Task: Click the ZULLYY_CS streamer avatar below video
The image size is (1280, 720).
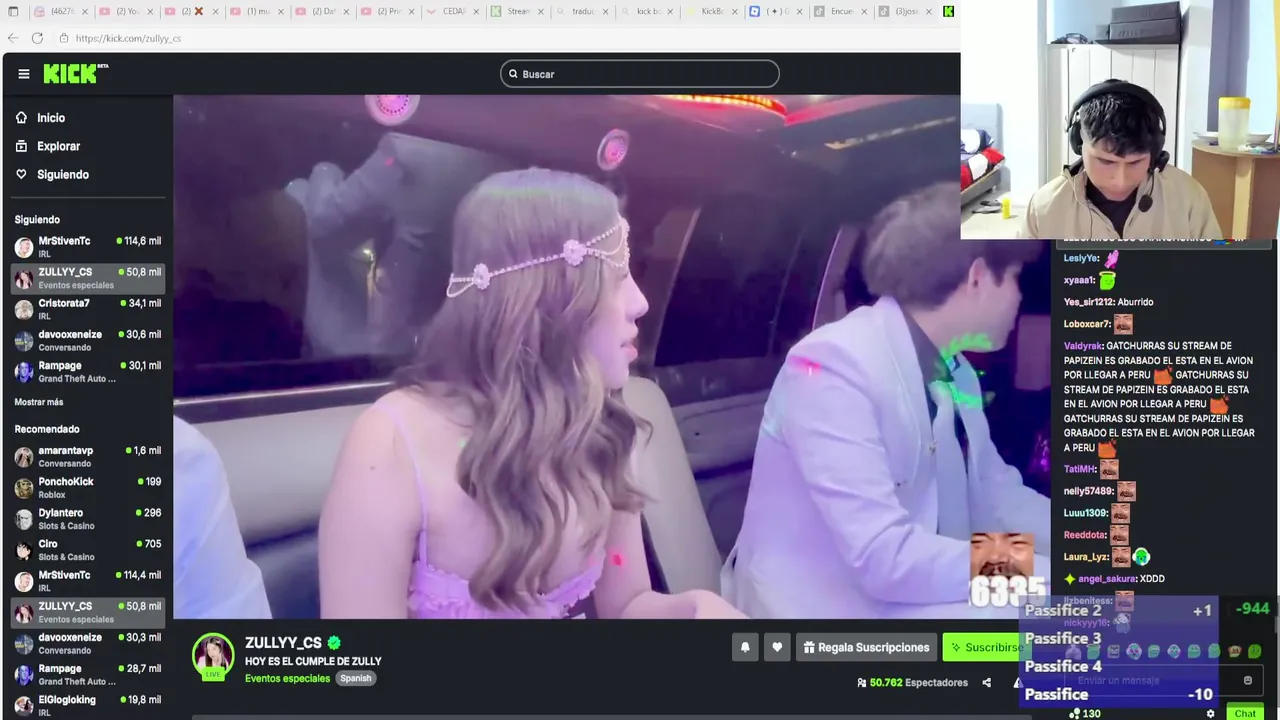Action: tap(213, 655)
